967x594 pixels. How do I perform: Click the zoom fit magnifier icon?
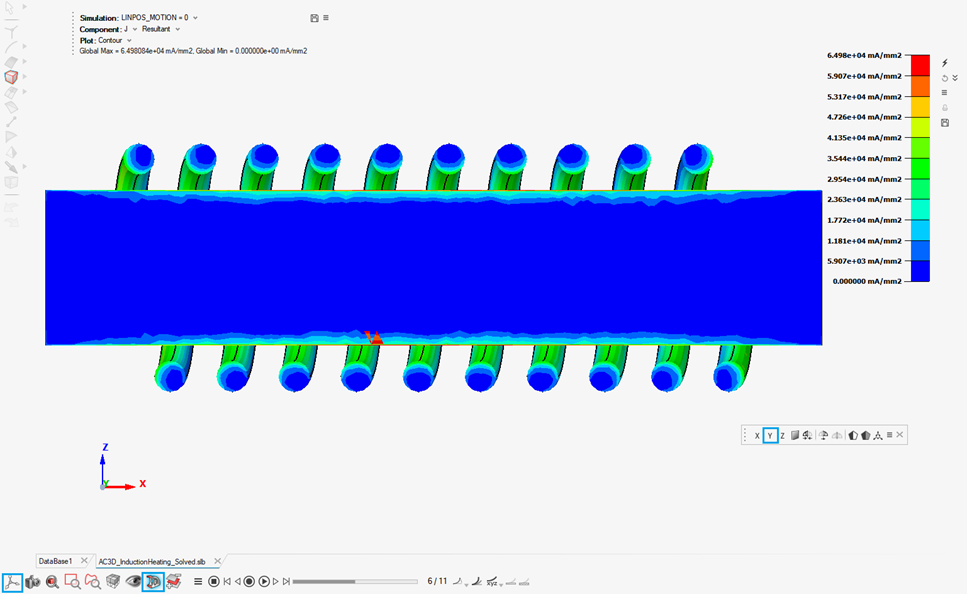click(x=52, y=582)
